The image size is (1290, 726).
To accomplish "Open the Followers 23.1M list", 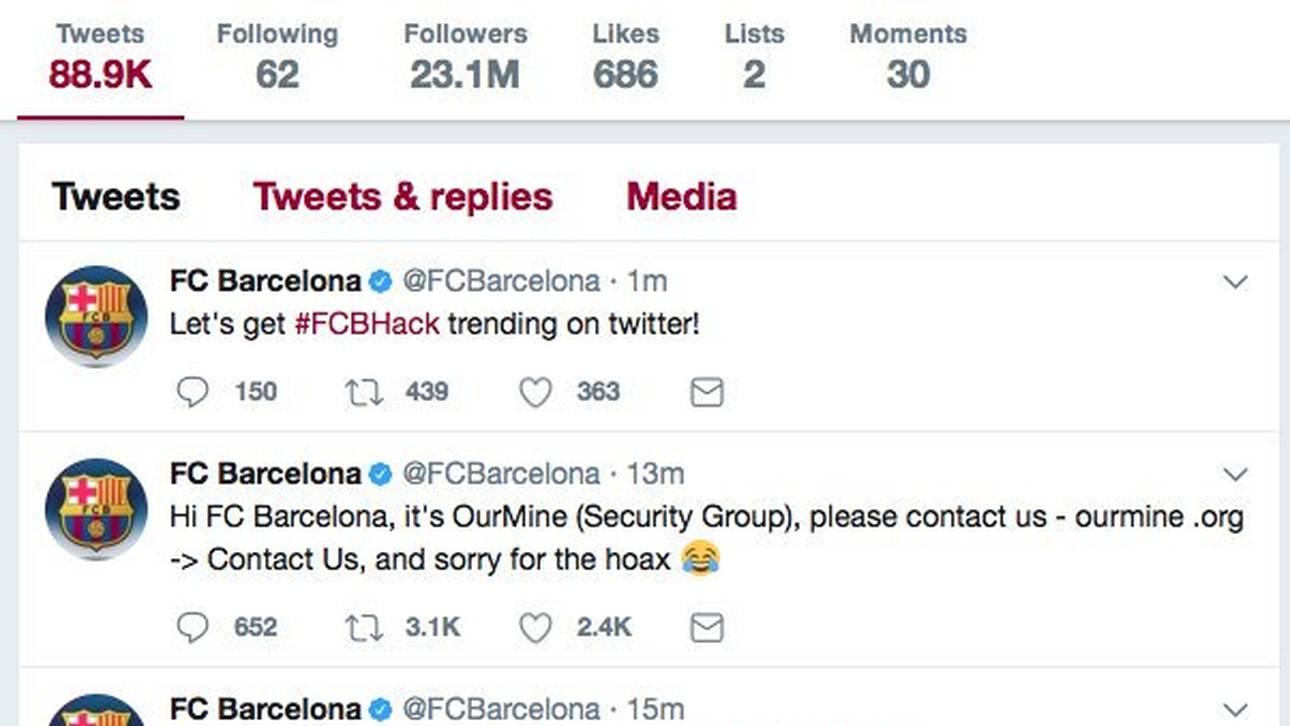I will (465, 58).
